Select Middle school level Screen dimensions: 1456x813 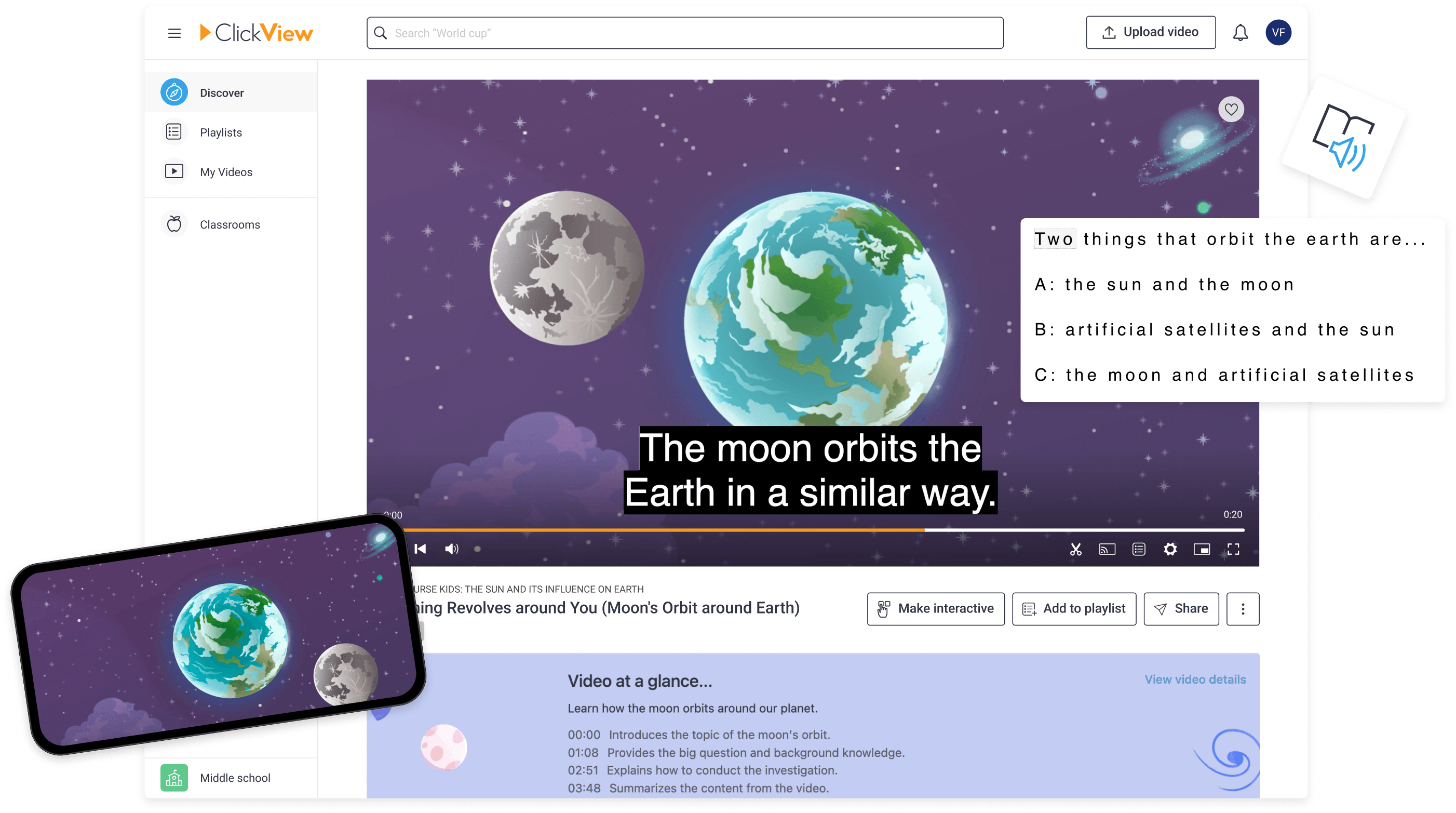pos(231,777)
